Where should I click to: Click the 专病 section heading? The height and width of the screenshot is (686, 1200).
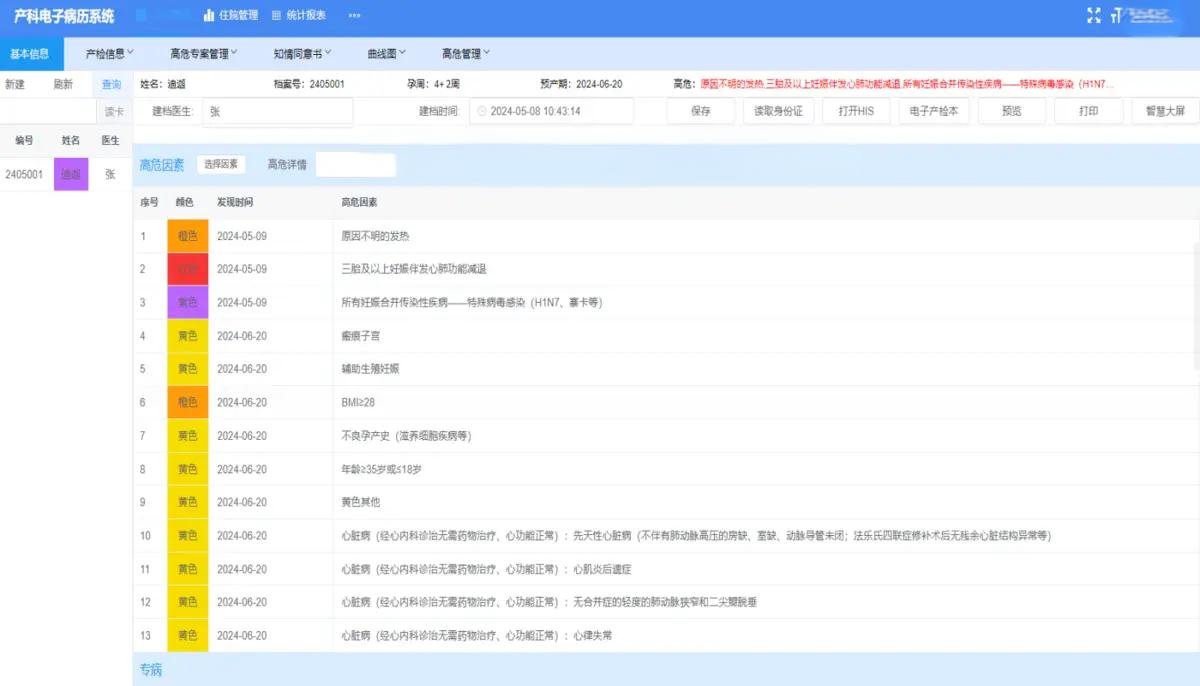(150, 670)
